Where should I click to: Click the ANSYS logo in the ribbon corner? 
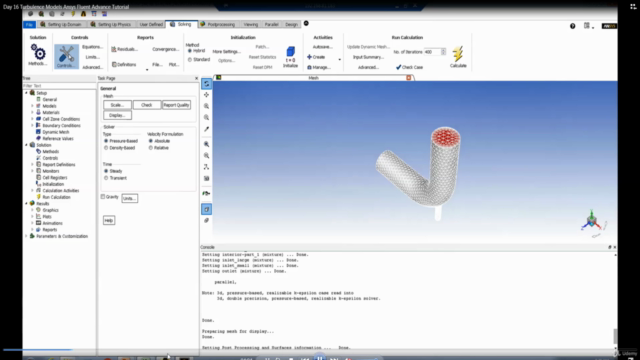pyautogui.click(x=609, y=26)
